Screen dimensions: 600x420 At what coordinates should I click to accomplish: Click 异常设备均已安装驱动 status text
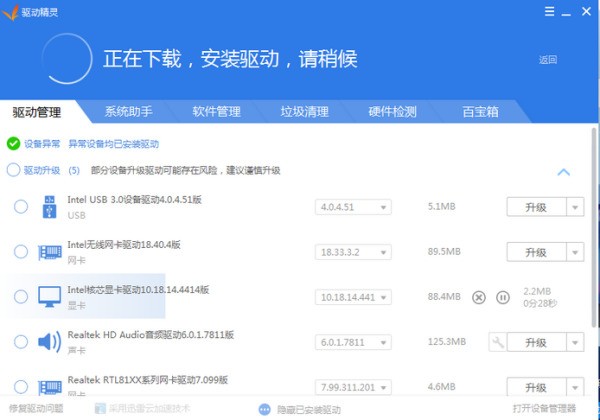coord(114,144)
